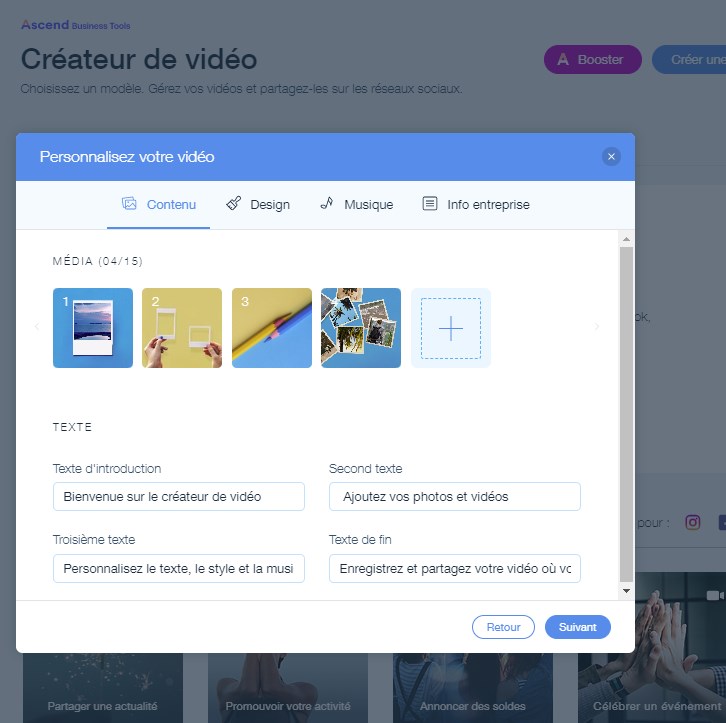Click the Ascend Business Tools logo
This screenshot has width=726, height=723.
(x=75, y=25)
